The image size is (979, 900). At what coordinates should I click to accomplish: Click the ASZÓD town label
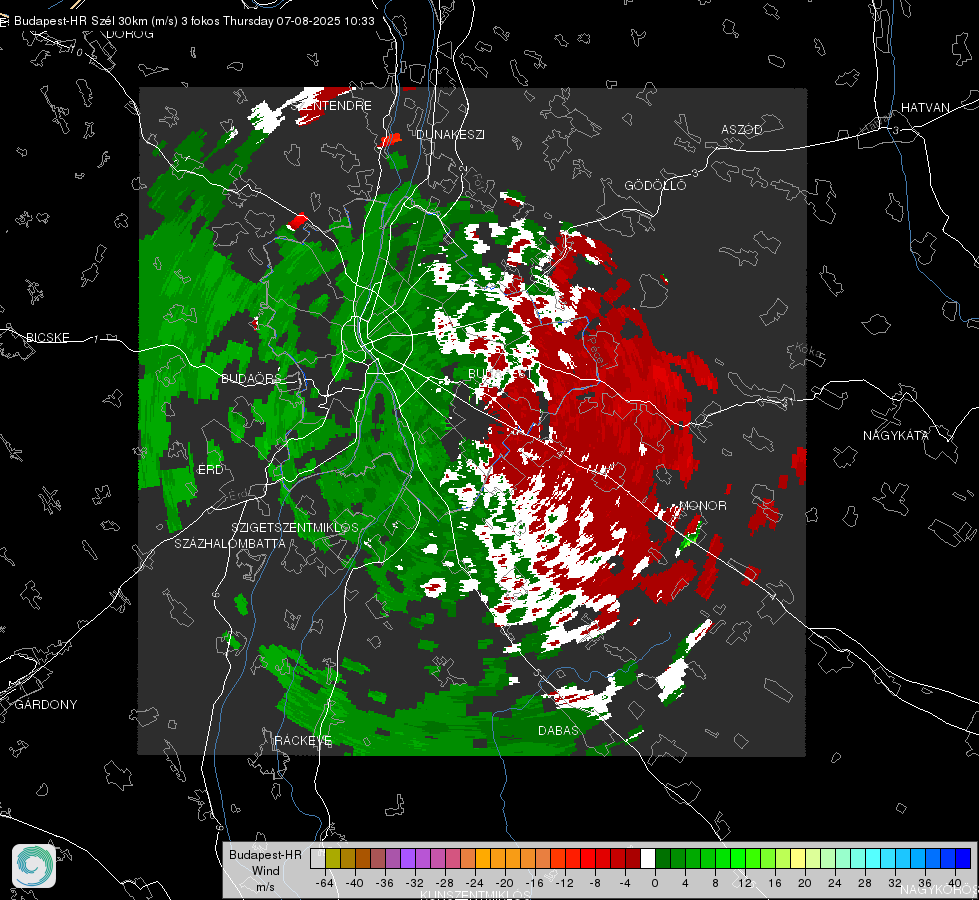[x=742, y=130]
